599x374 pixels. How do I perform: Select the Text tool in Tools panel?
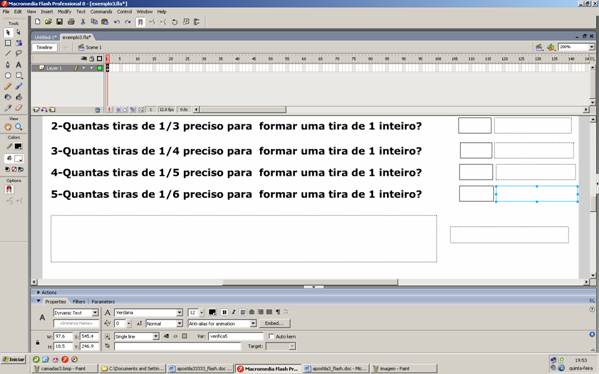pyautogui.click(x=18, y=65)
